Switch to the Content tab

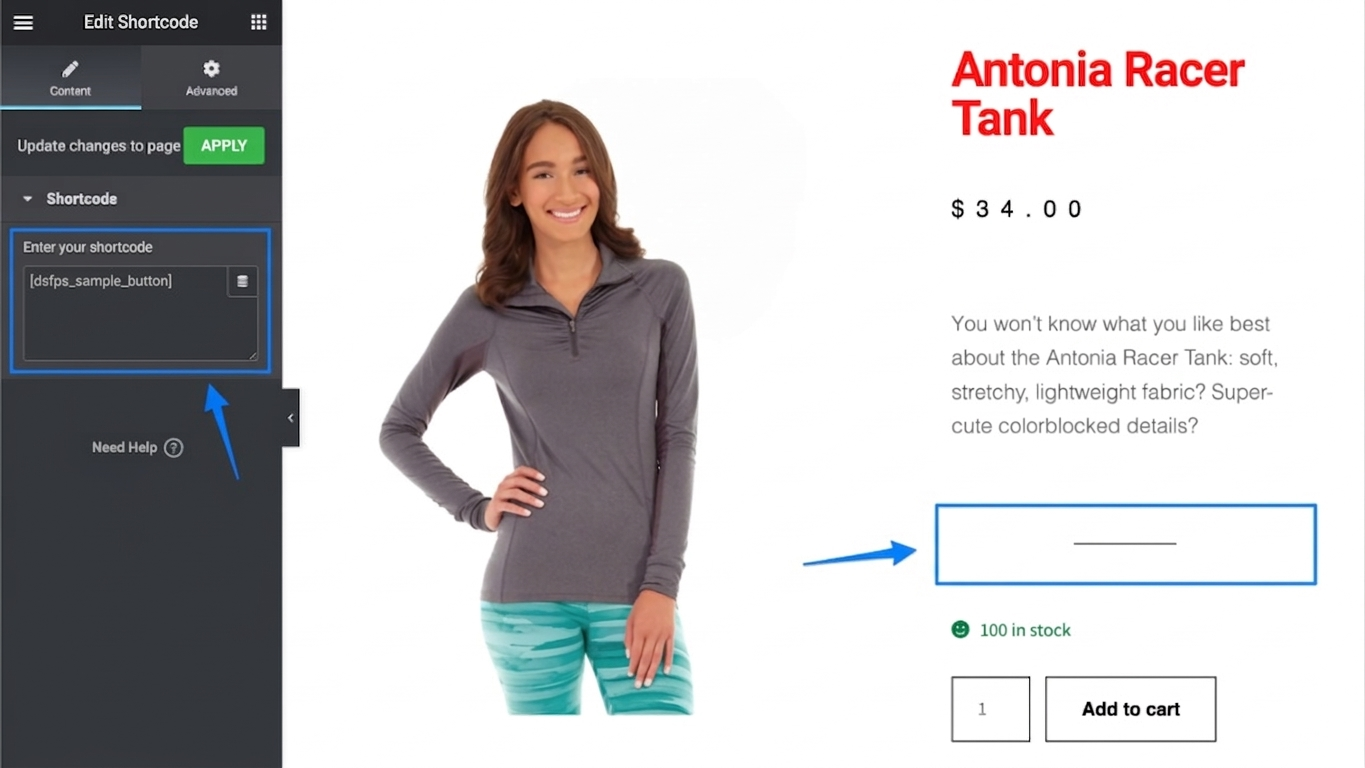click(x=70, y=77)
